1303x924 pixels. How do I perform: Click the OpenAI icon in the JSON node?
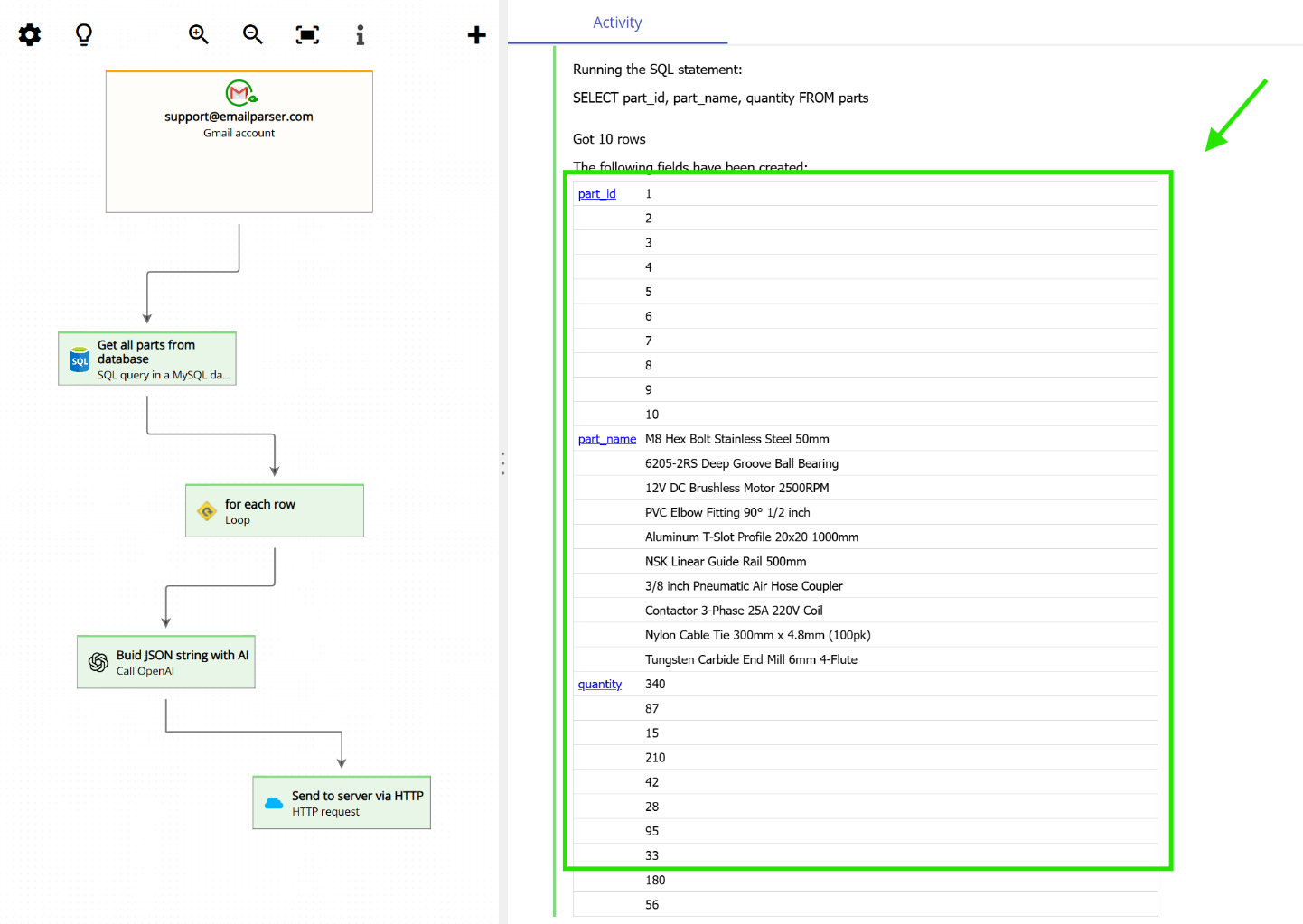pos(97,661)
